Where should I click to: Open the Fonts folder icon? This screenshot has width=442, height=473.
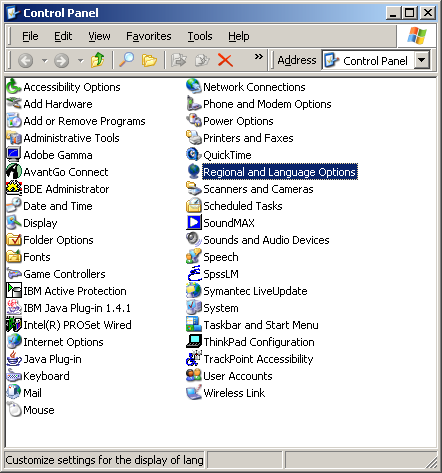point(14,257)
